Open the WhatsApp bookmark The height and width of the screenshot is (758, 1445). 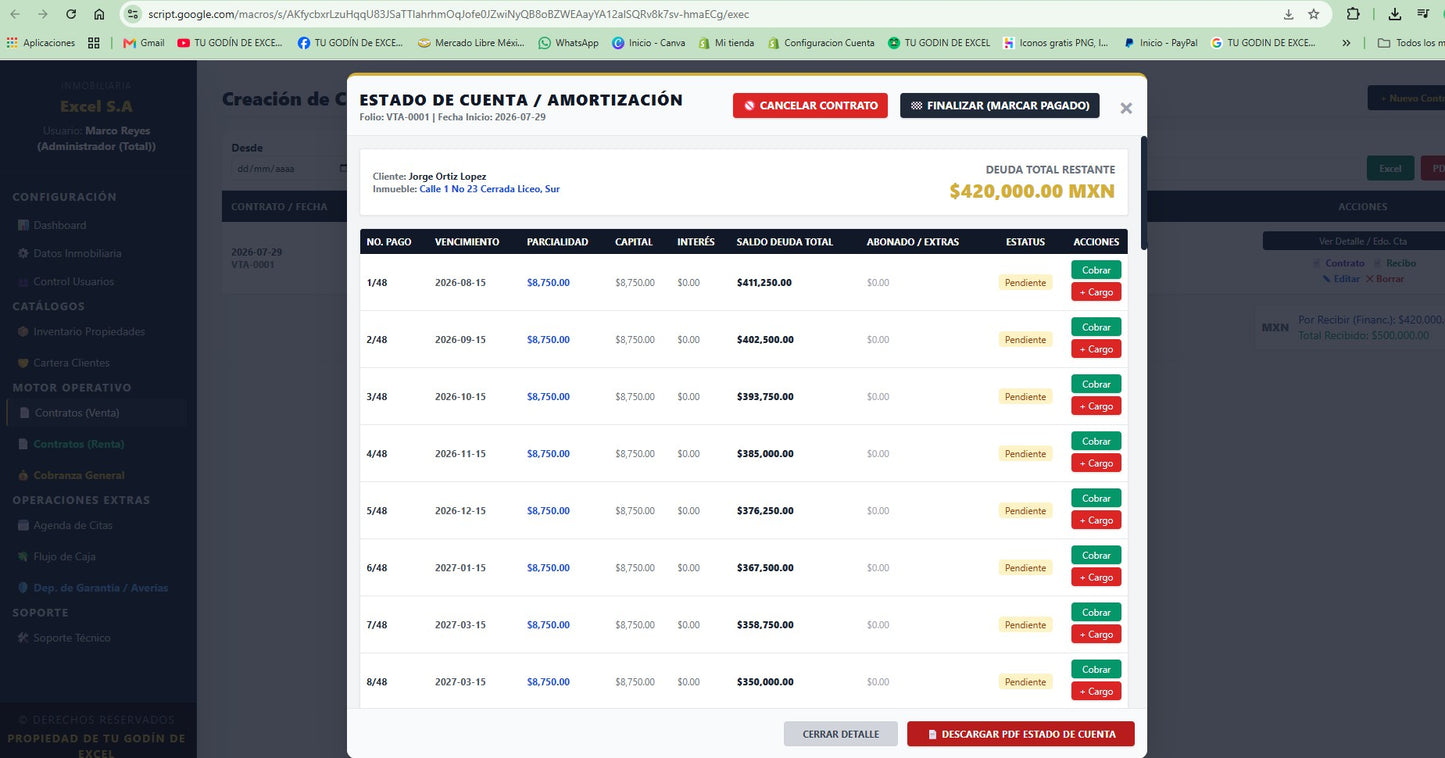coord(569,43)
